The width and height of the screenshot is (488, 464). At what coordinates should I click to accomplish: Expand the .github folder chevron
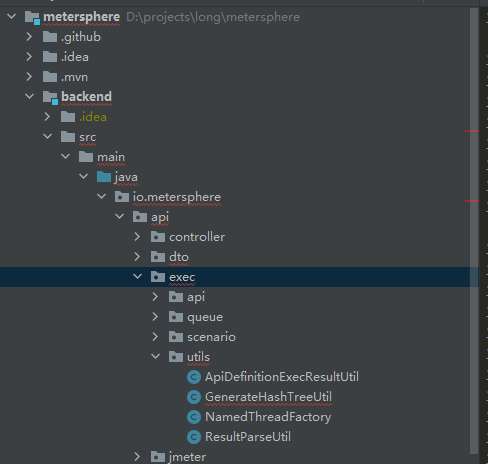coord(29,36)
